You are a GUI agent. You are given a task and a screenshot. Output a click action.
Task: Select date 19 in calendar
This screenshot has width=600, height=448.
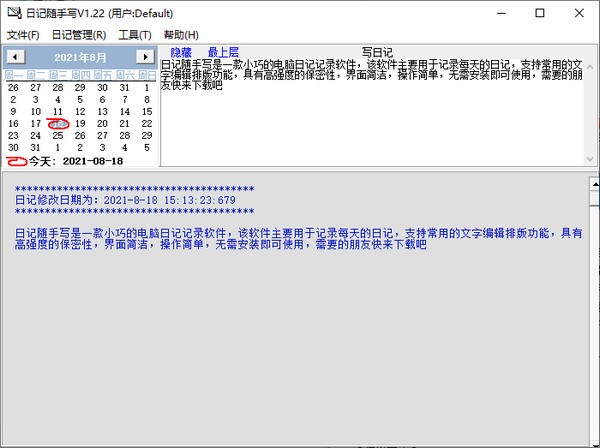[x=80, y=124]
